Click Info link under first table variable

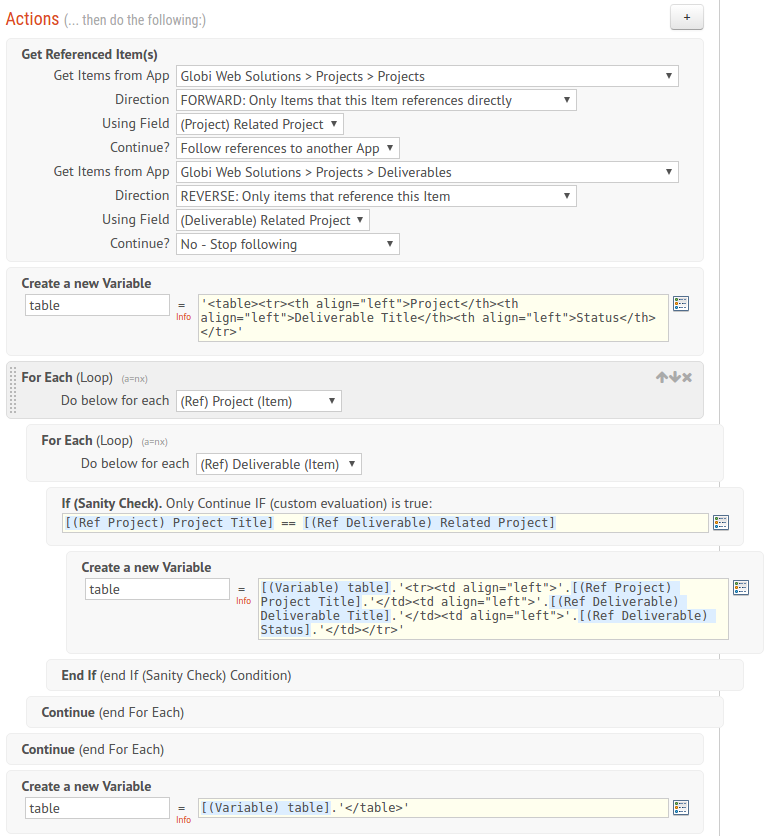tap(183, 317)
